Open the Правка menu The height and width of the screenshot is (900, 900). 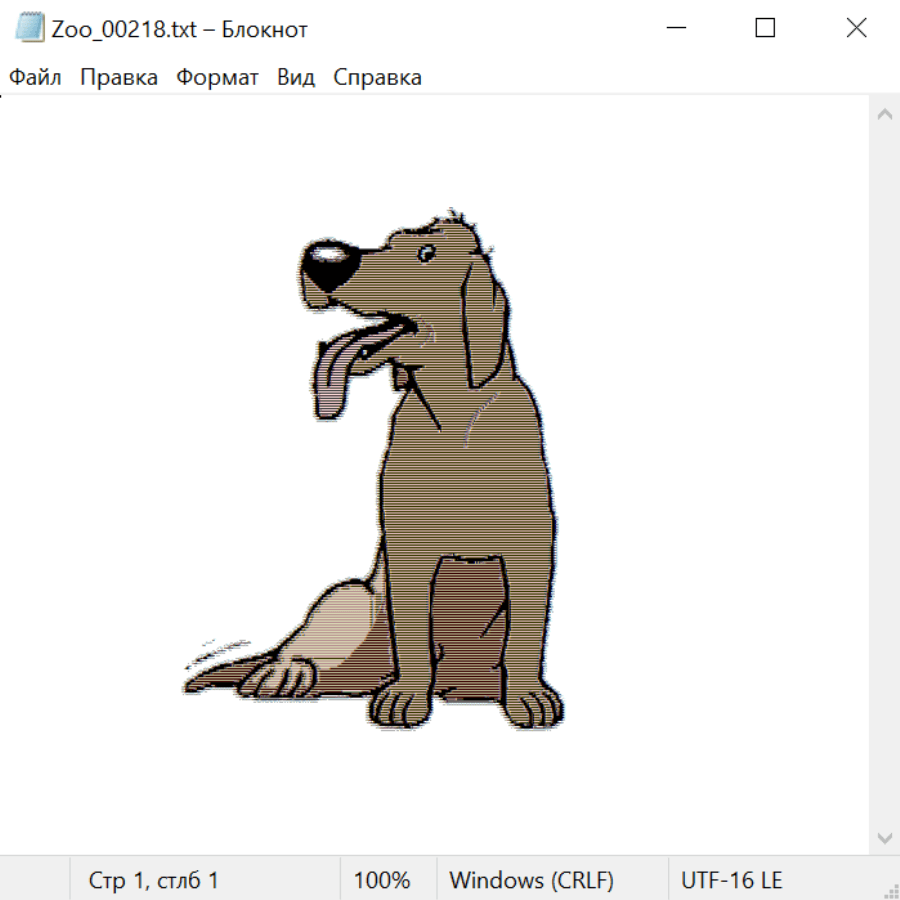coord(119,78)
